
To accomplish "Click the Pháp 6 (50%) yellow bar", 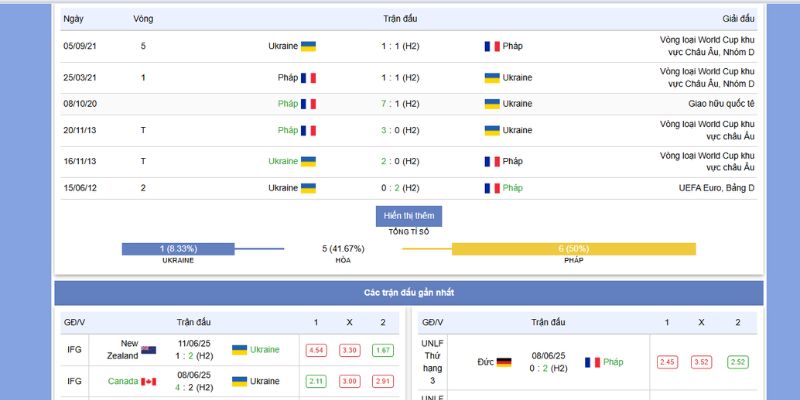I will [x=573, y=248].
